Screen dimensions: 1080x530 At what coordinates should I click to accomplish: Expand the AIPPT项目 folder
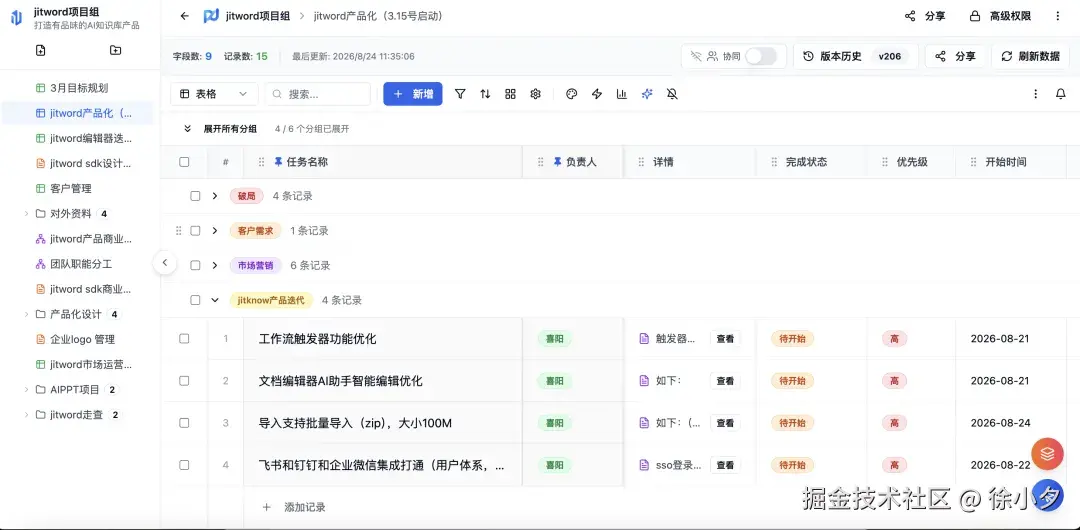tap(26, 389)
